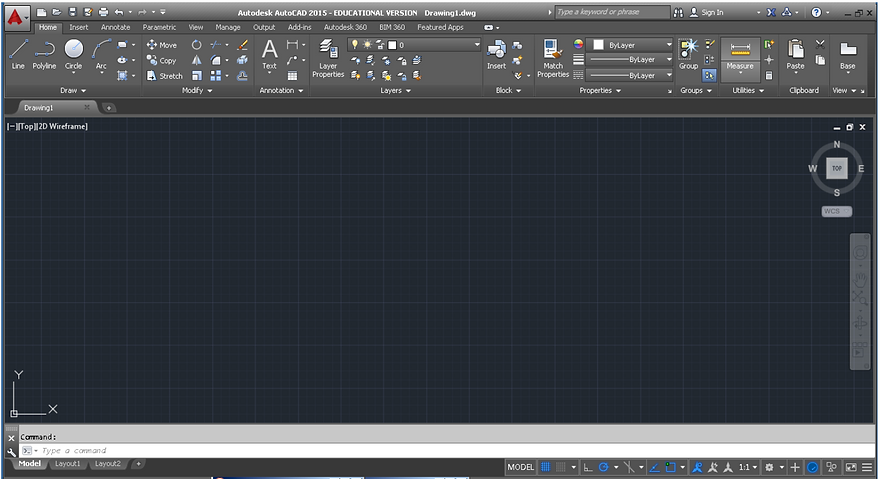880x480 pixels.
Task: Open the layer 0 dropdown list
Action: click(x=476, y=45)
